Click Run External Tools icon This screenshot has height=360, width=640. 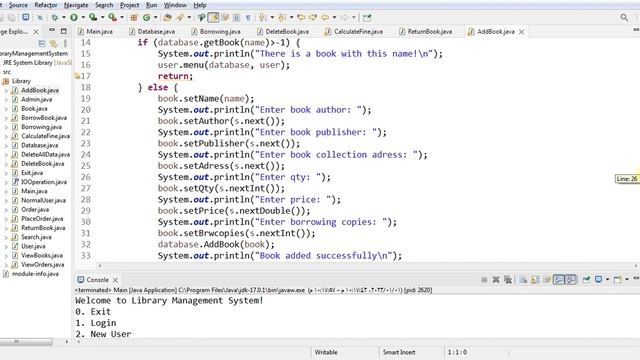112,17
